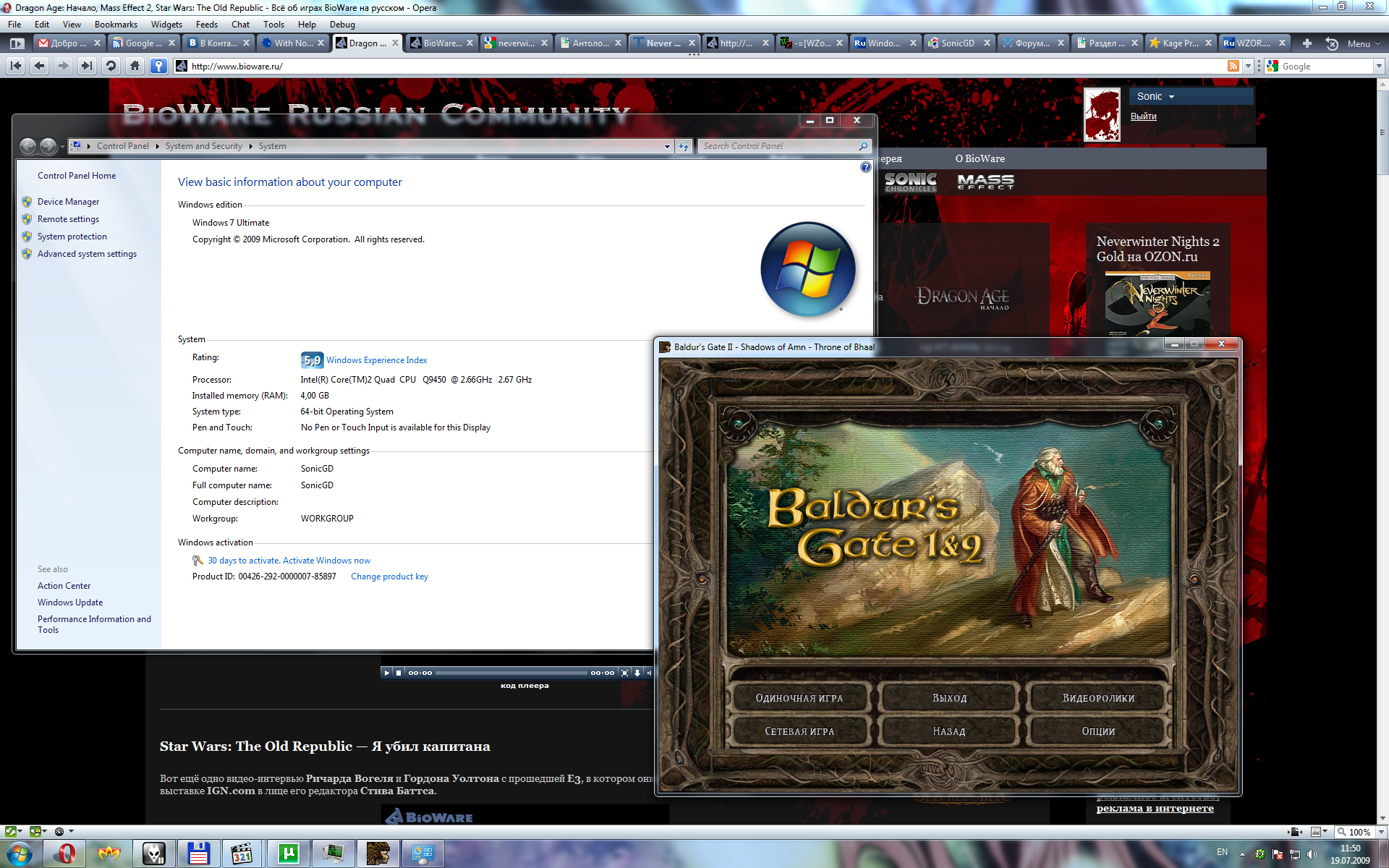Open System protection link

point(72,237)
